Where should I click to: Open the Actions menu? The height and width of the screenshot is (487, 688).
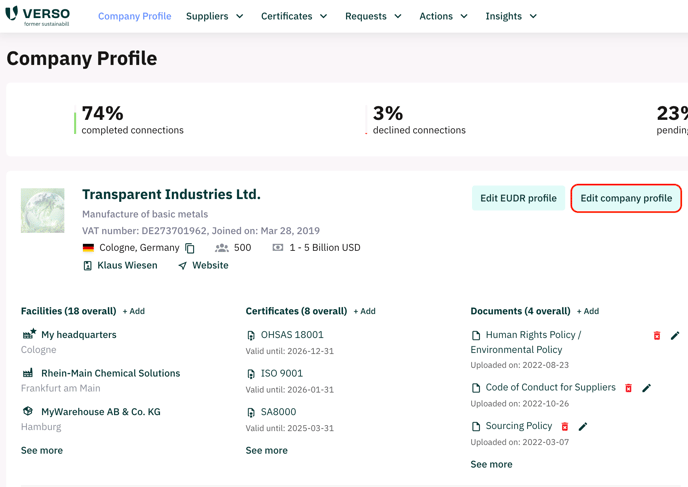[x=436, y=16]
